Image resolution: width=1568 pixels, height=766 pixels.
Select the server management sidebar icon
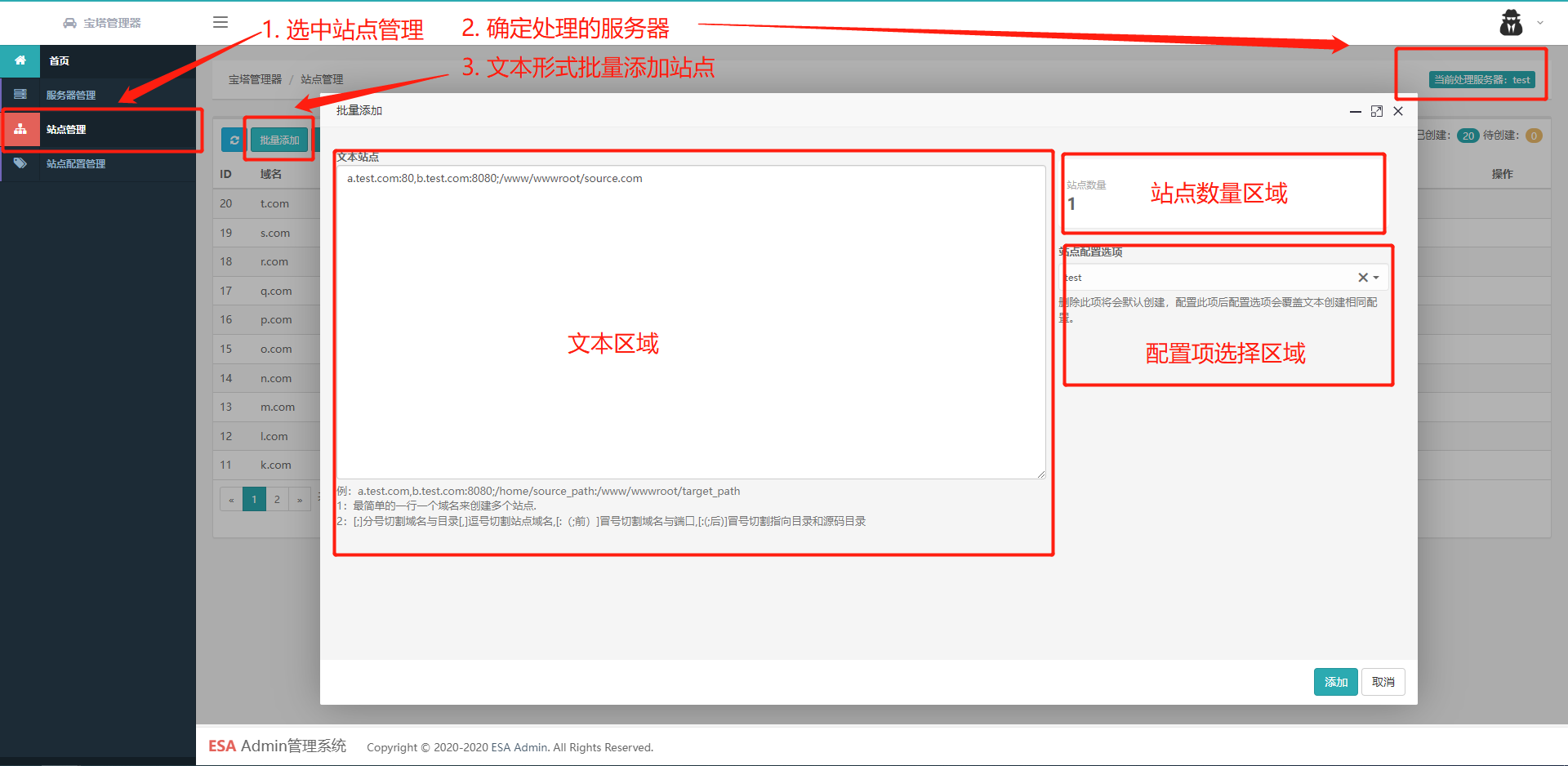20,95
